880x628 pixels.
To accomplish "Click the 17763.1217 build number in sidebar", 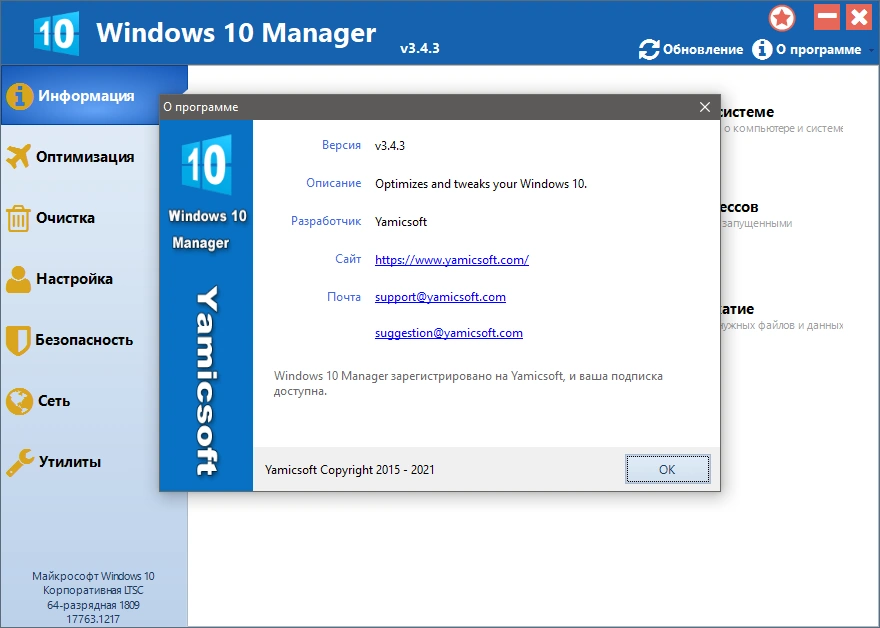I will point(93,619).
